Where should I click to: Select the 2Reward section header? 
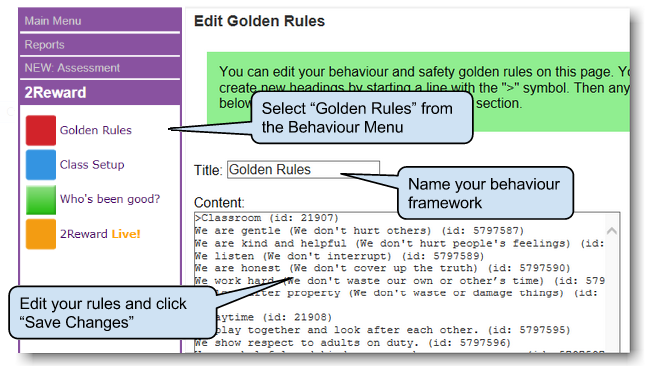pos(99,92)
